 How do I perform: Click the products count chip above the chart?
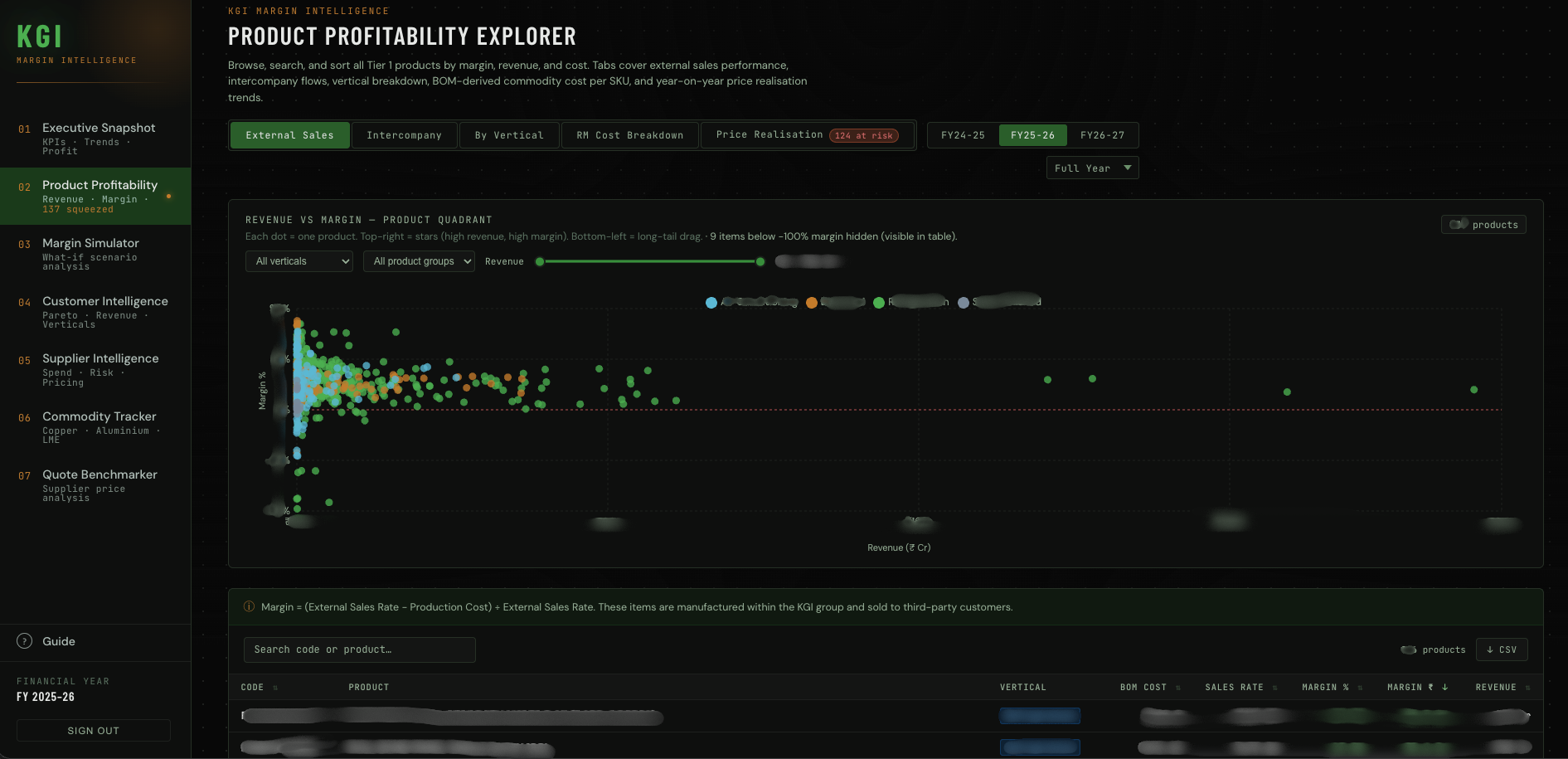pyautogui.click(x=1483, y=225)
